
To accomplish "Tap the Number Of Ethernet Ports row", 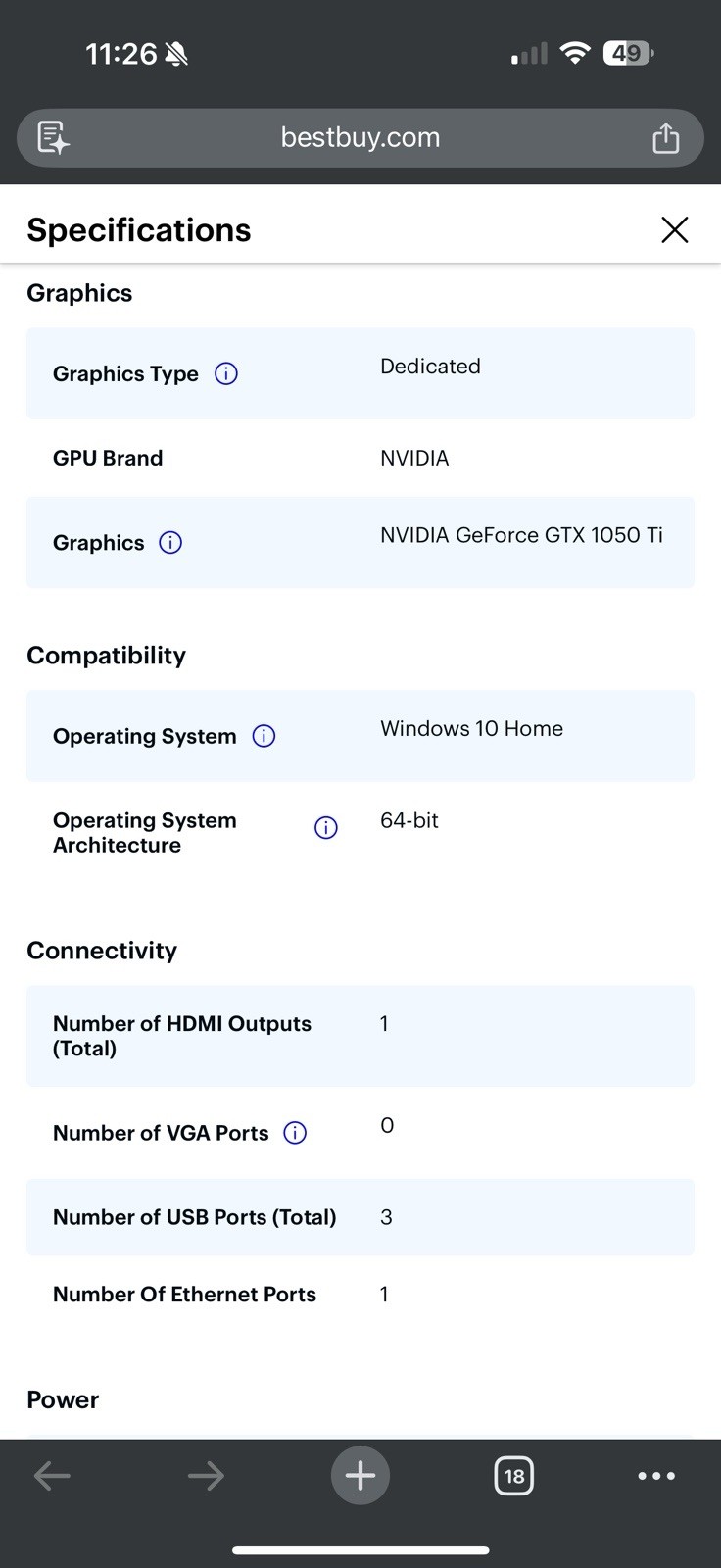I will pyautogui.click(x=360, y=1295).
